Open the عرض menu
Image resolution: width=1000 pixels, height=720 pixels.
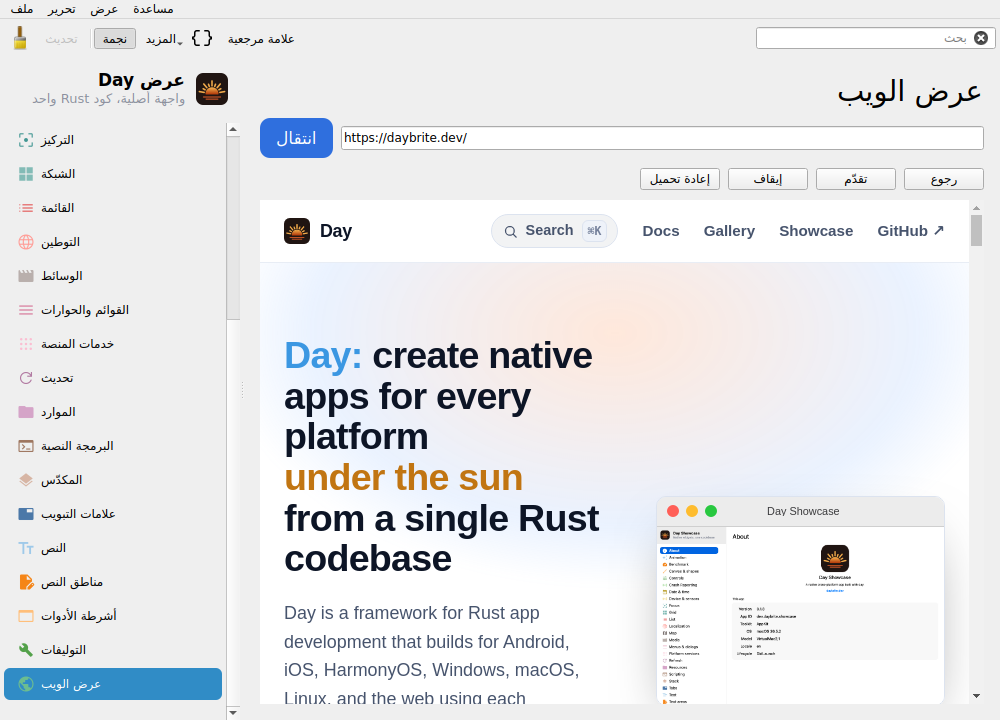104,10
